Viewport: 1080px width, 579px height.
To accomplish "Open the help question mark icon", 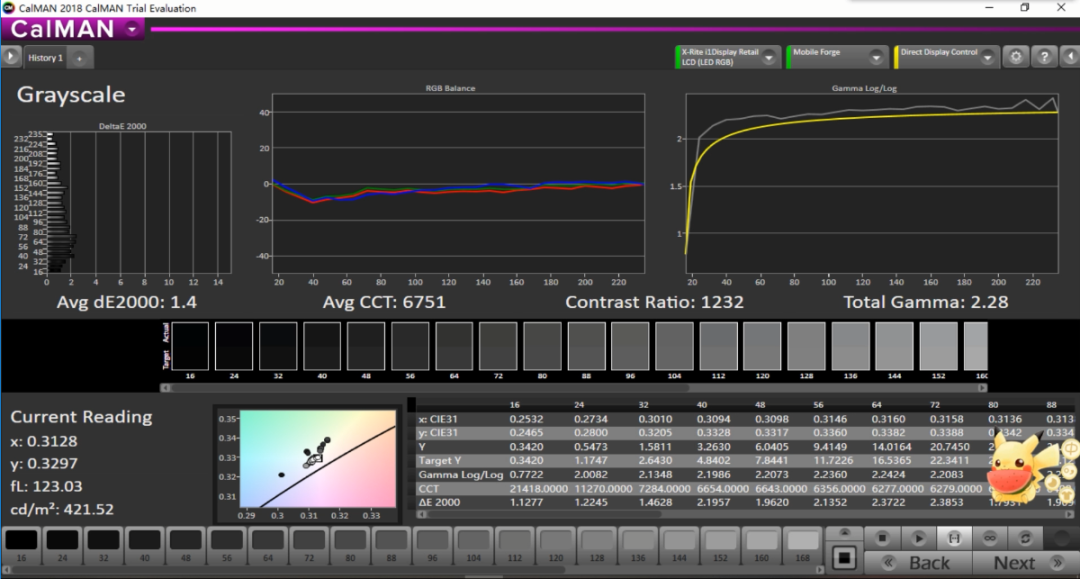I will pos(1044,57).
